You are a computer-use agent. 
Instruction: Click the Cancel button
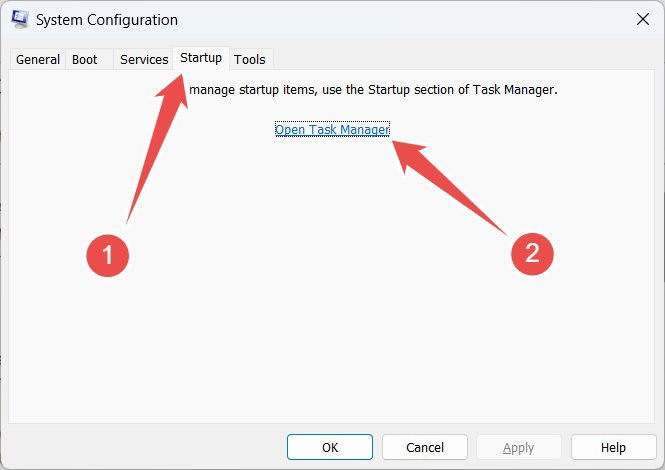[x=425, y=447]
